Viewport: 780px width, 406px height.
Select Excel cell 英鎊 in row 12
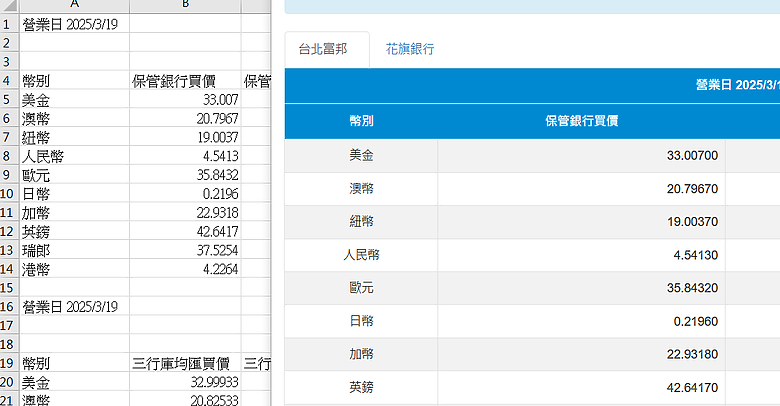tap(75, 231)
